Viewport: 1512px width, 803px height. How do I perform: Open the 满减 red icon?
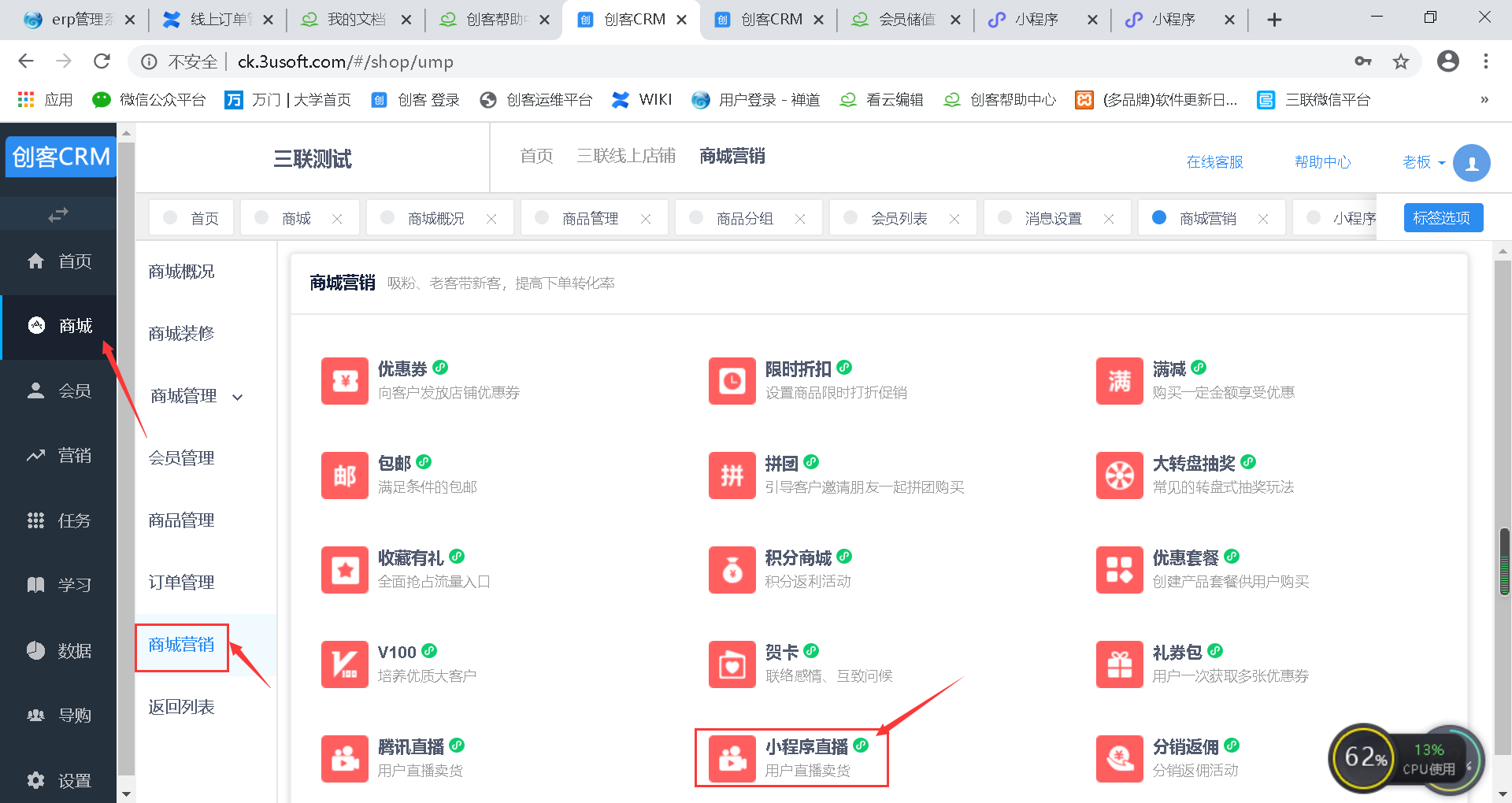[x=1119, y=381]
